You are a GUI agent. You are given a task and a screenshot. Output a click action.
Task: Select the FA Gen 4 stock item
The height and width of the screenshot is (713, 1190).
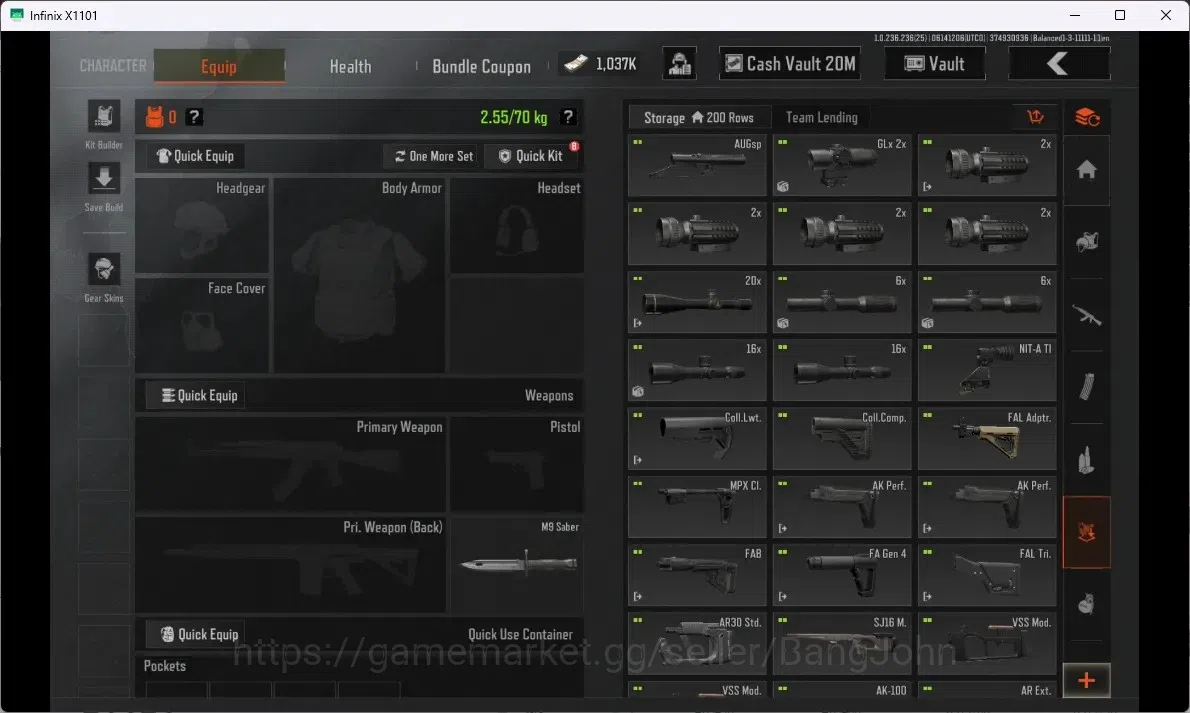(x=842, y=576)
